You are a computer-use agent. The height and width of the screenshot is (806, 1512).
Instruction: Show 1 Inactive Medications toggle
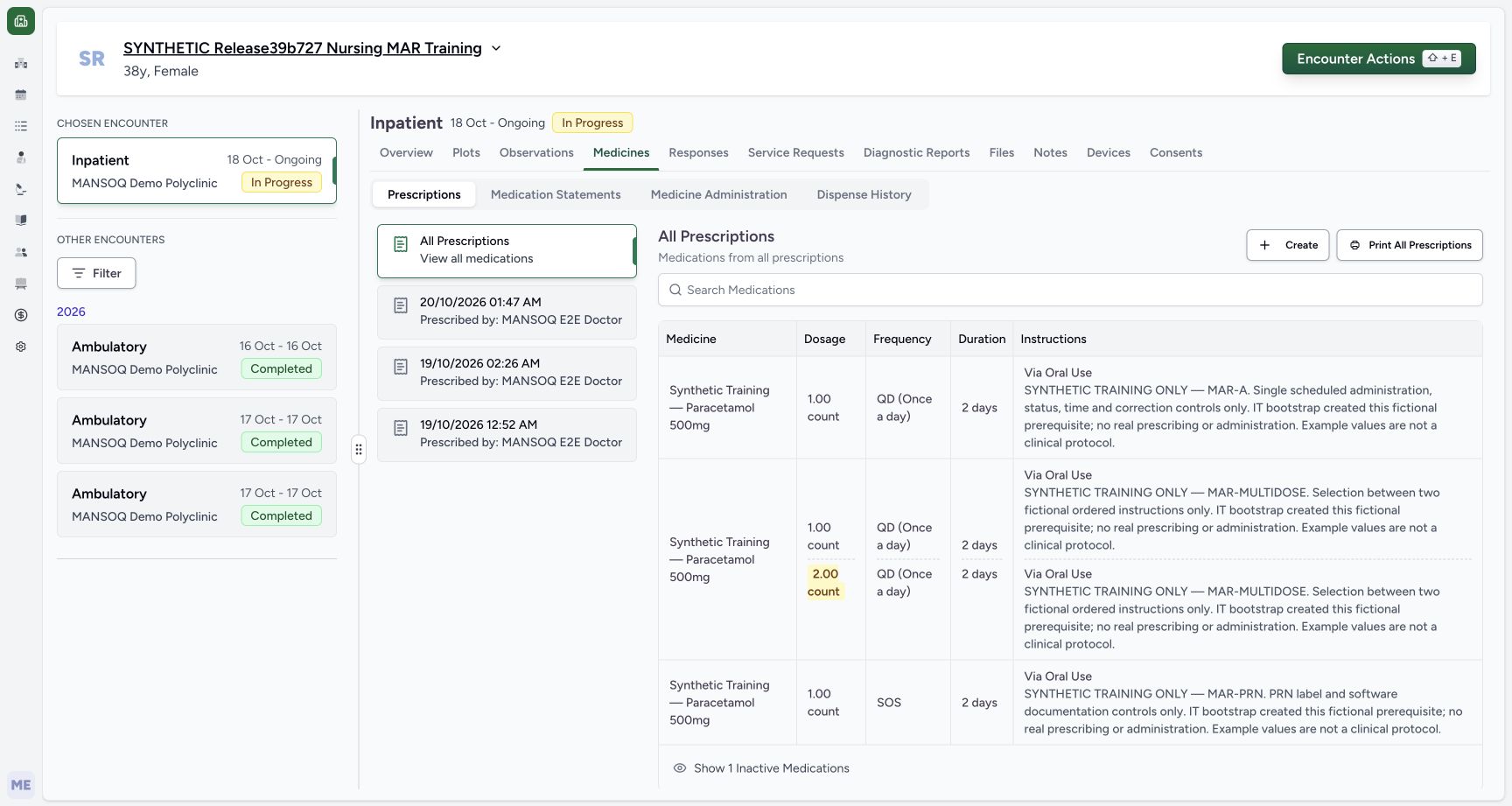(x=761, y=768)
